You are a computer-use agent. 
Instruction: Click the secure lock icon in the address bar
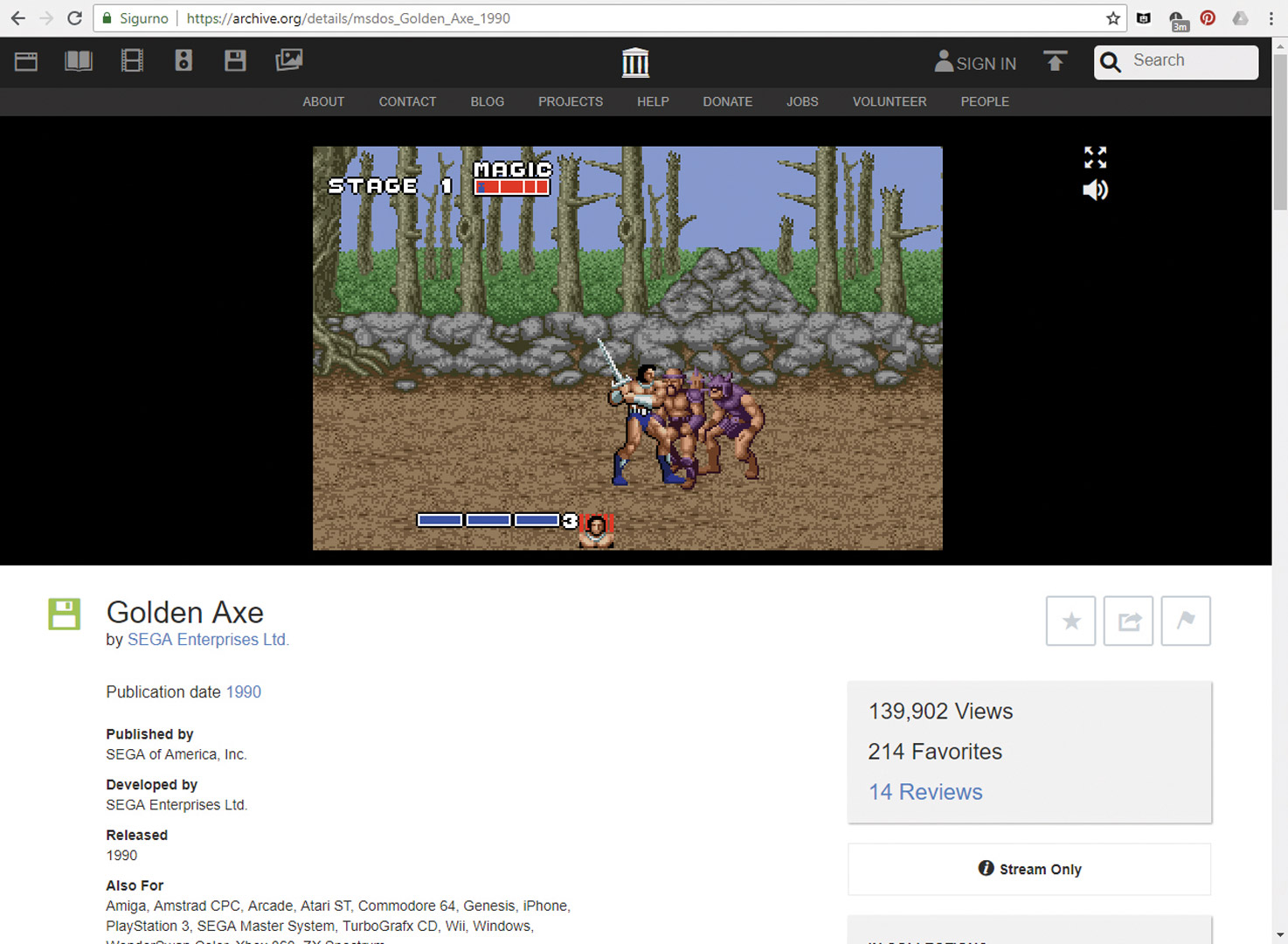point(107,18)
